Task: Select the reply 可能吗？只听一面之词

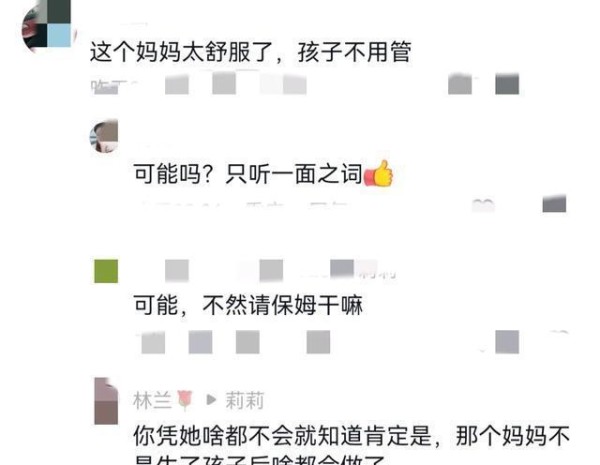Action: [x=248, y=174]
